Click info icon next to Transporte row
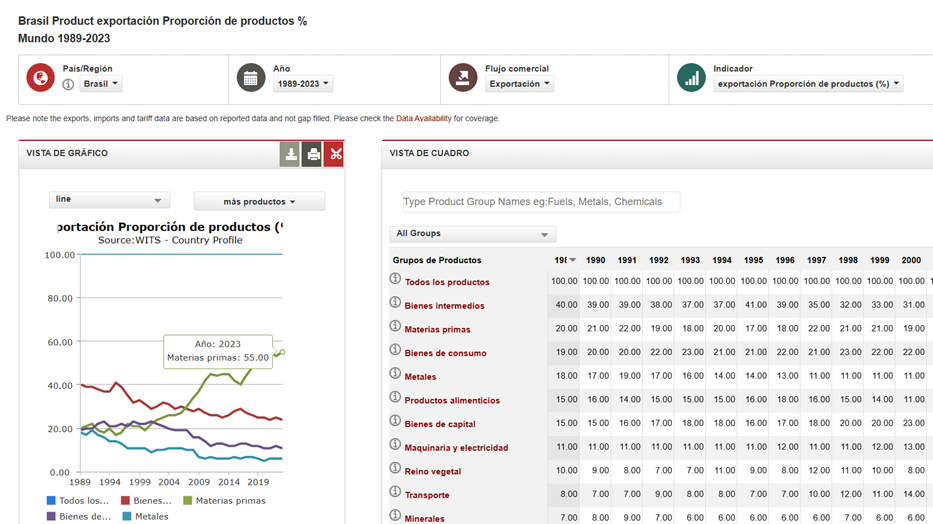Image resolution: width=933 pixels, height=524 pixels. coord(395,494)
